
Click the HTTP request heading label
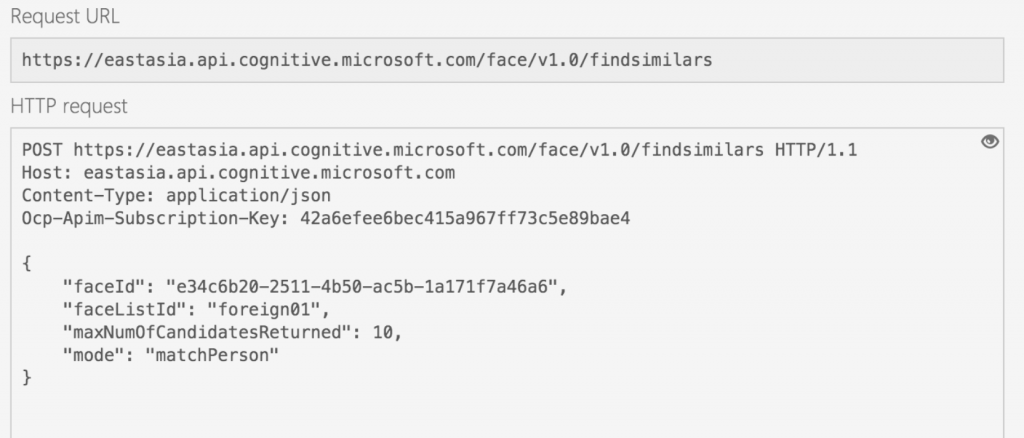click(69, 106)
